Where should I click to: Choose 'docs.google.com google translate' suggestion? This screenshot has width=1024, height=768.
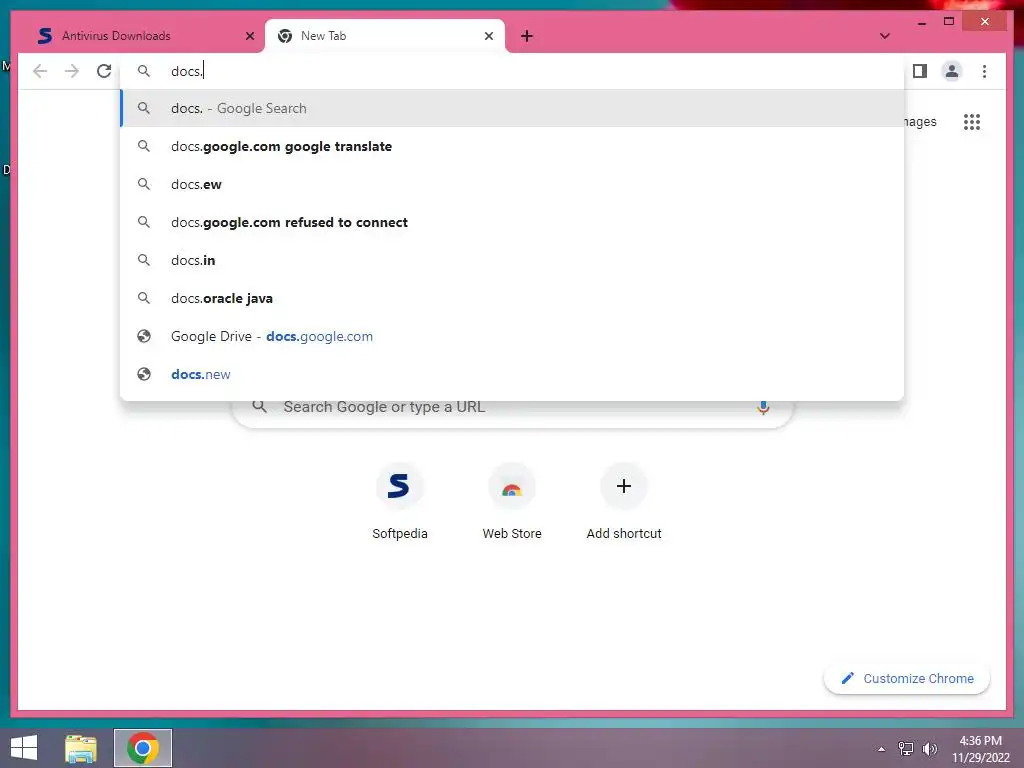513,146
